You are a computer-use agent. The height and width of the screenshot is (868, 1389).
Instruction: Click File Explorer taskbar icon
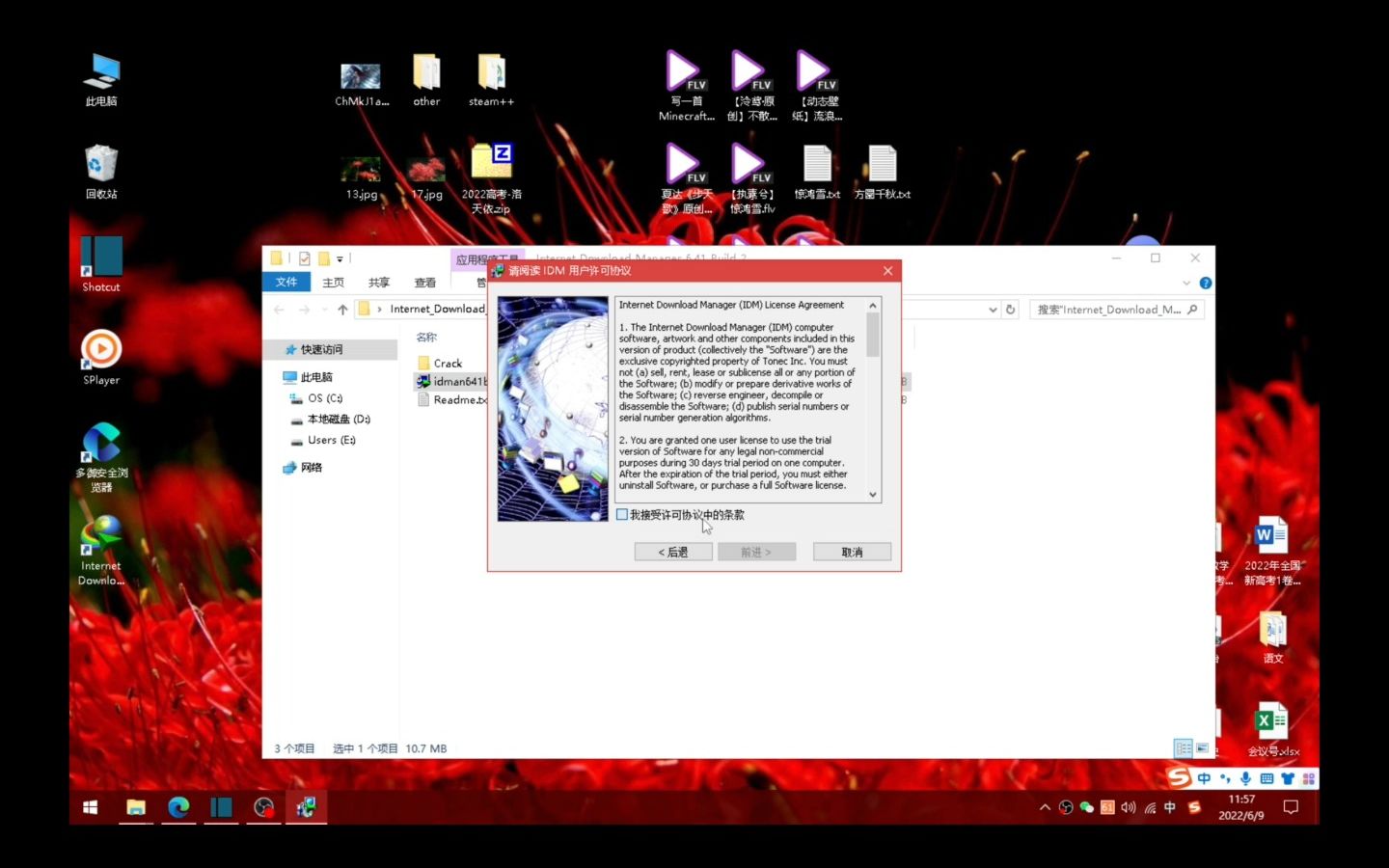[x=136, y=807]
